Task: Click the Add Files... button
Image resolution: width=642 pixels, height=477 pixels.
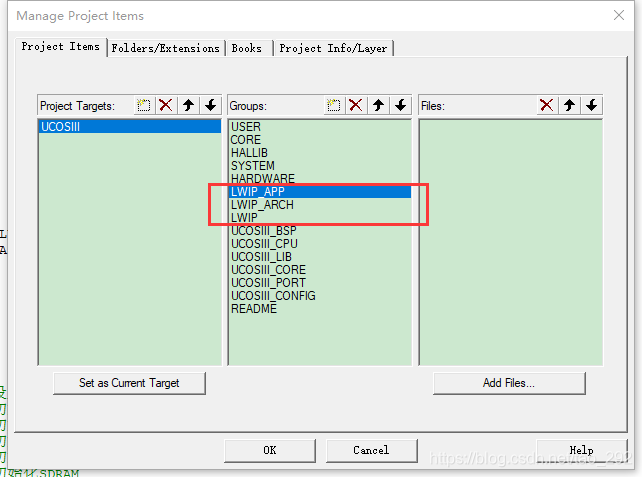Action: tap(509, 383)
